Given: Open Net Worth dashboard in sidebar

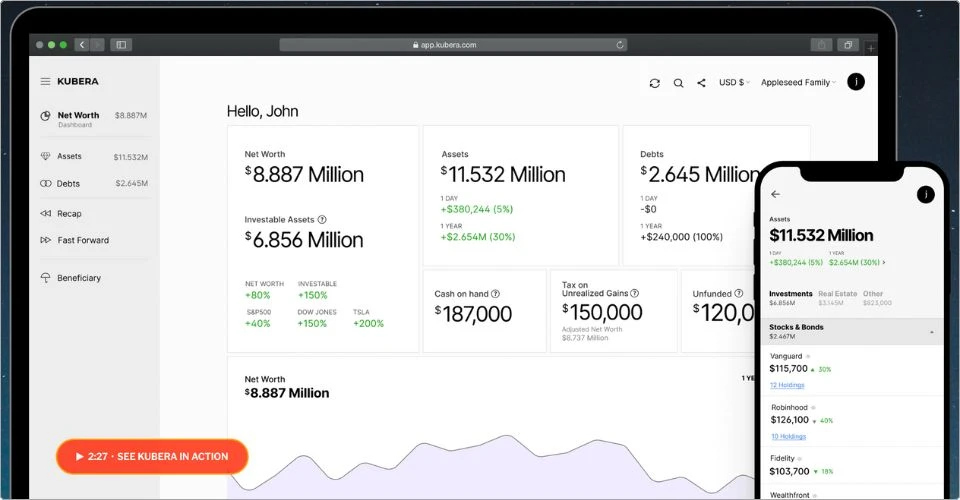Looking at the screenshot, I should tap(94, 119).
